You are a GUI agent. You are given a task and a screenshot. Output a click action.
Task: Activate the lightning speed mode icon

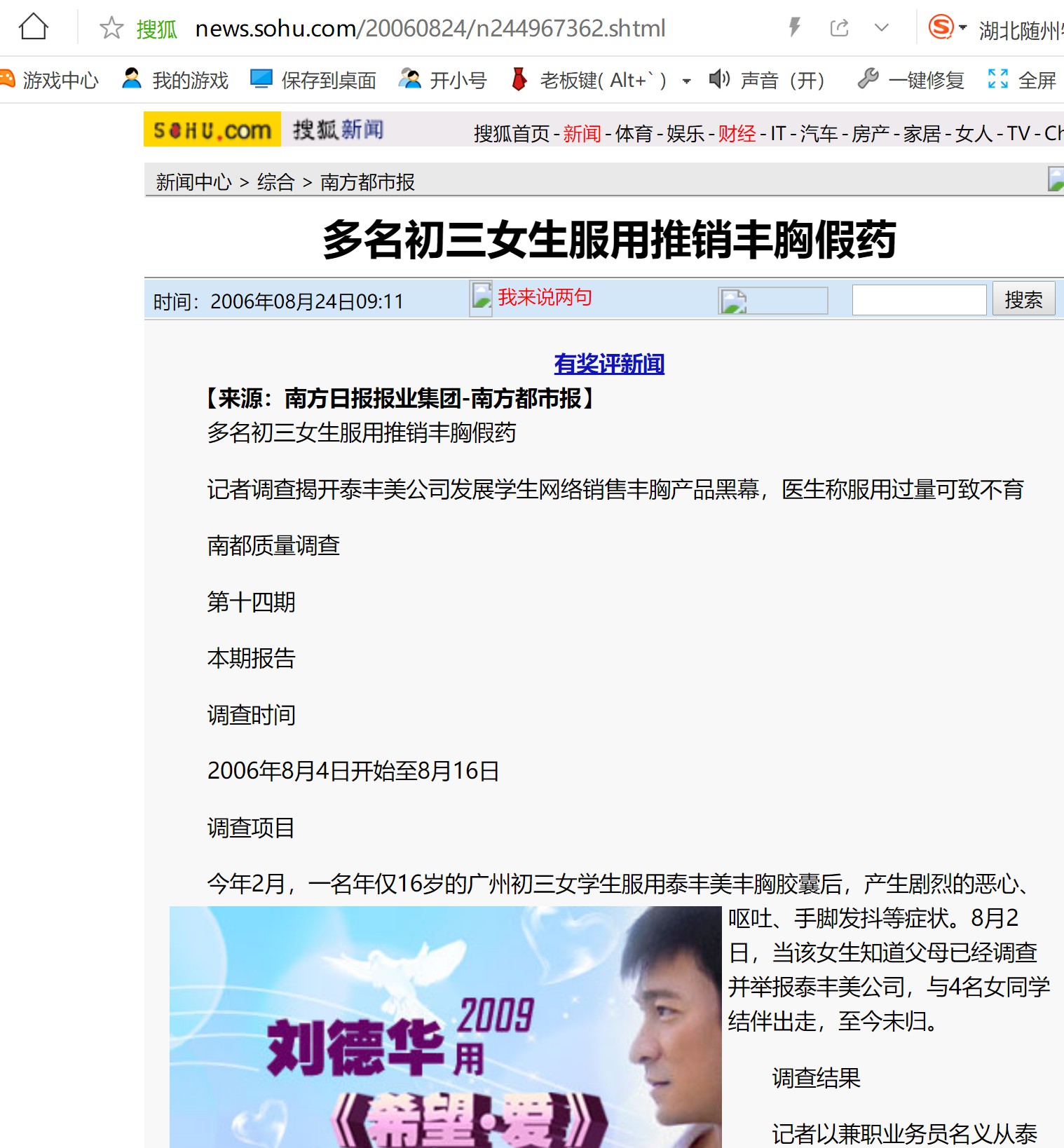(x=794, y=27)
